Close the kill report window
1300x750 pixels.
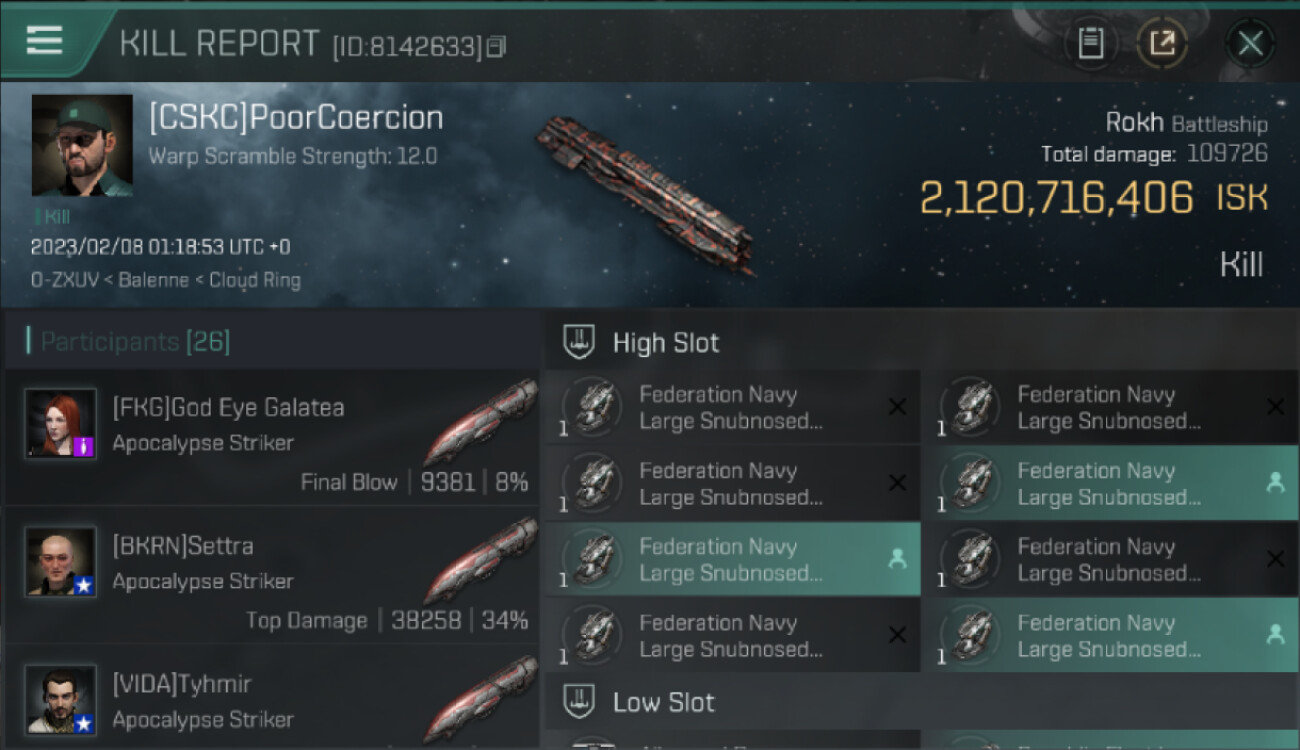coord(1250,43)
